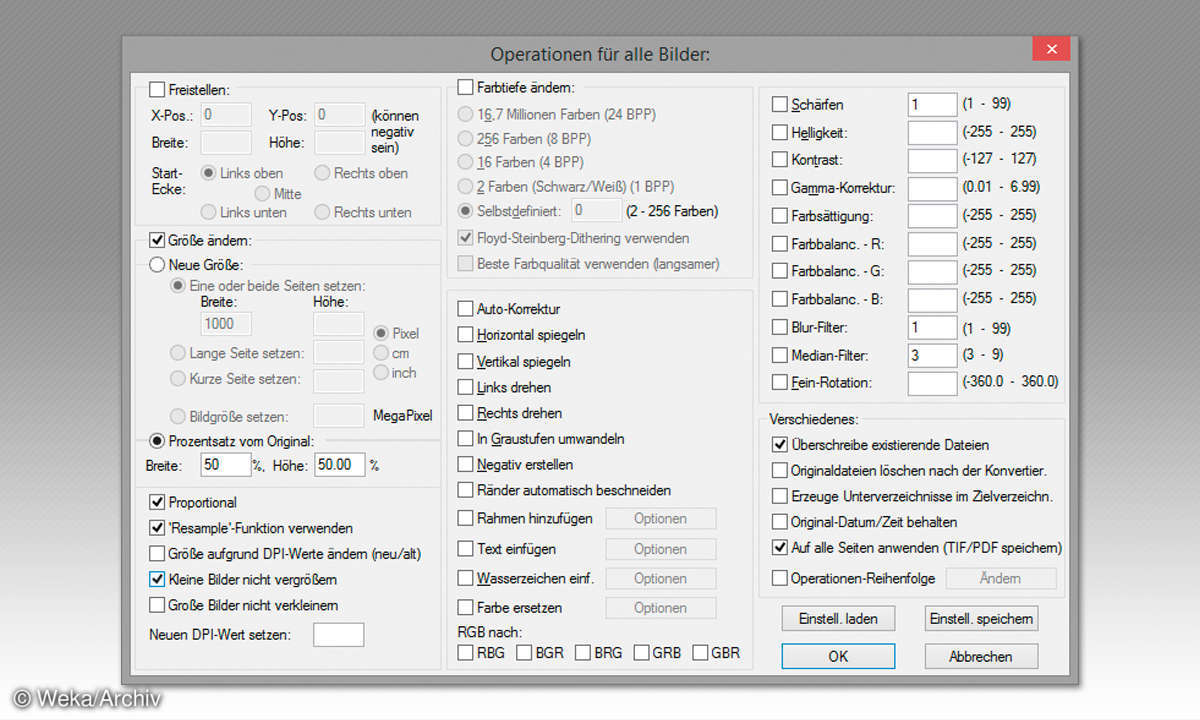1200x720 pixels.
Task: Enable Größe aufgrund DPI-Werte ändern
Action: coord(156,553)
